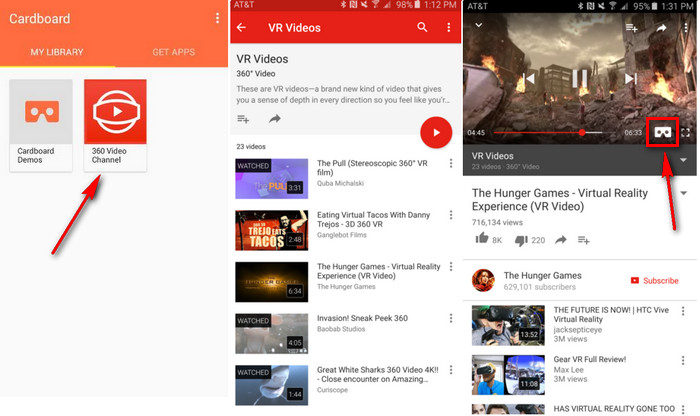This screenshot has width=700, height=416.
Task: Go back from the VR Videos playlist
Action: 242,28
